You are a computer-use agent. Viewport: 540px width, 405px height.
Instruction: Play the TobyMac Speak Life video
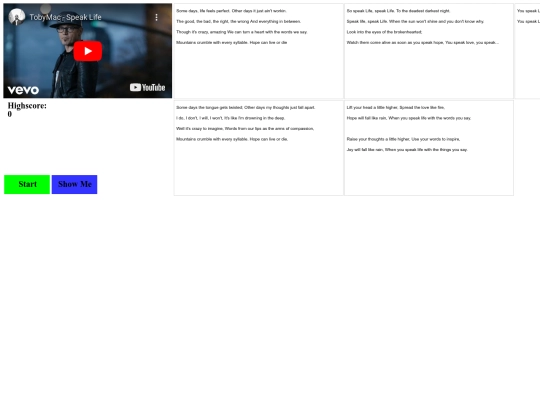pos(87,51)
